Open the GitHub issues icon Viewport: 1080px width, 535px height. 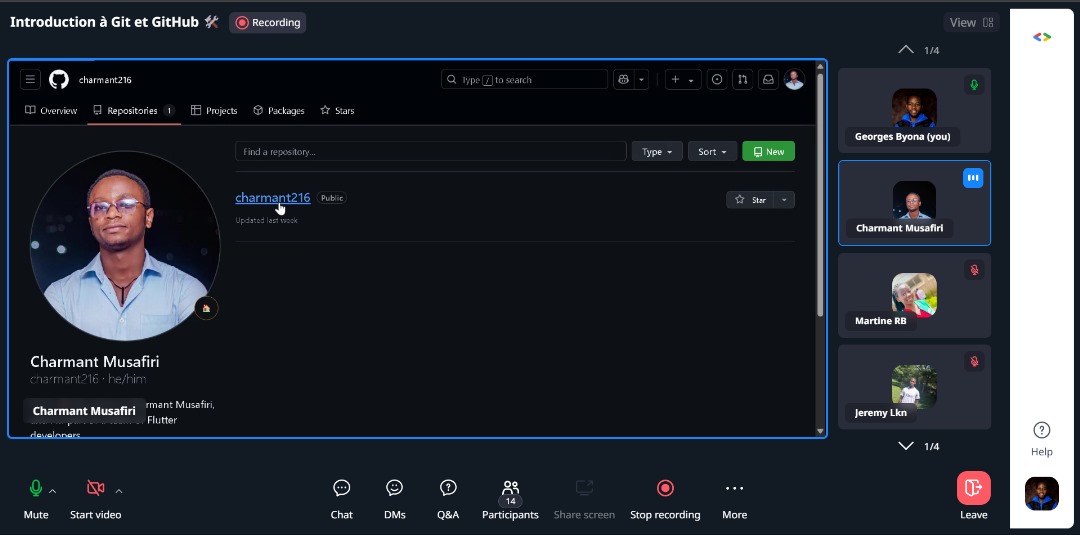(x=717, y=80)
